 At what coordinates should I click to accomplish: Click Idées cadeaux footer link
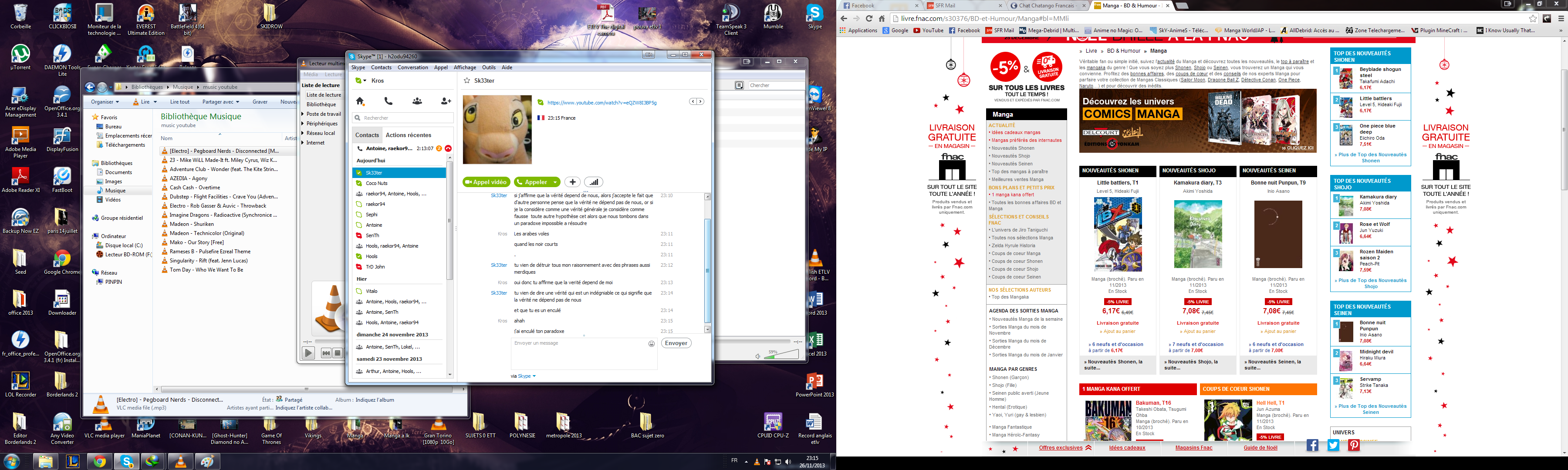point(1127,448)
